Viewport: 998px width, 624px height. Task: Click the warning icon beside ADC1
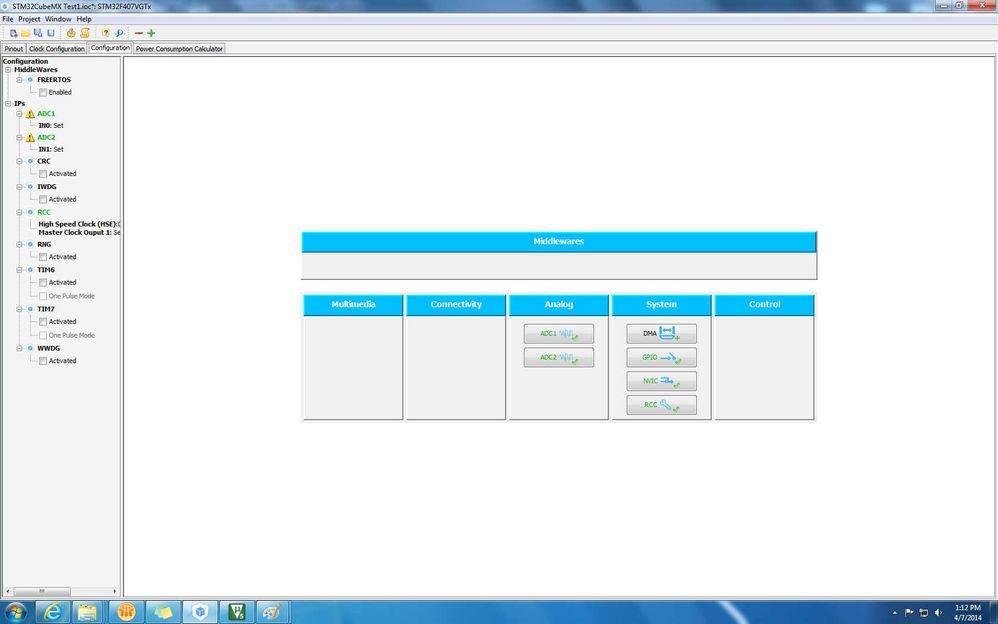pyautogui.click(x=30, y=114)
